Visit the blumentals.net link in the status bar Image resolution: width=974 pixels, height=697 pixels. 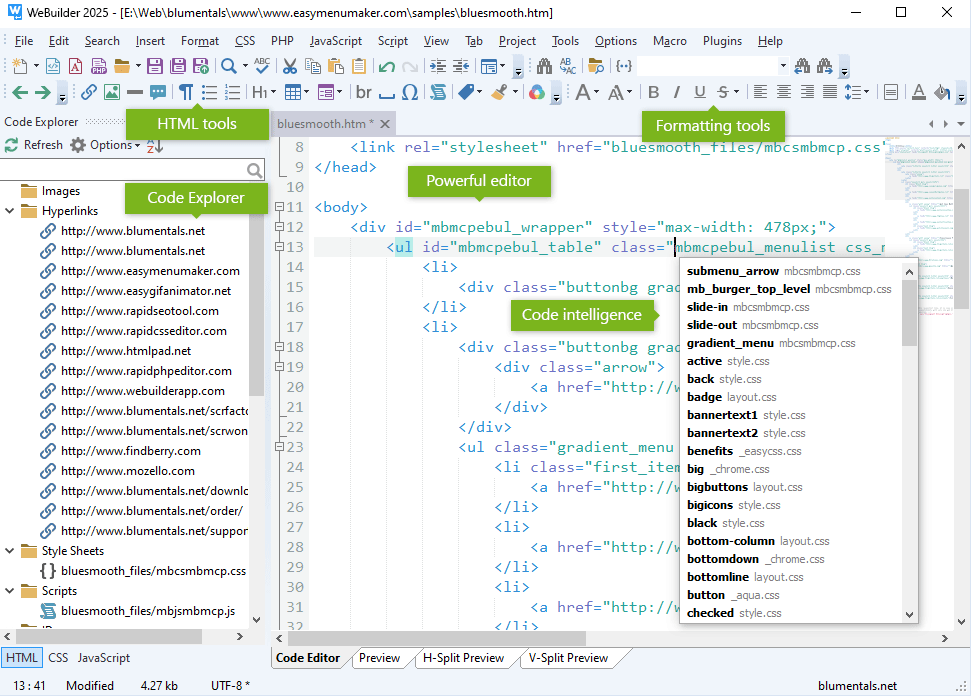857,686
